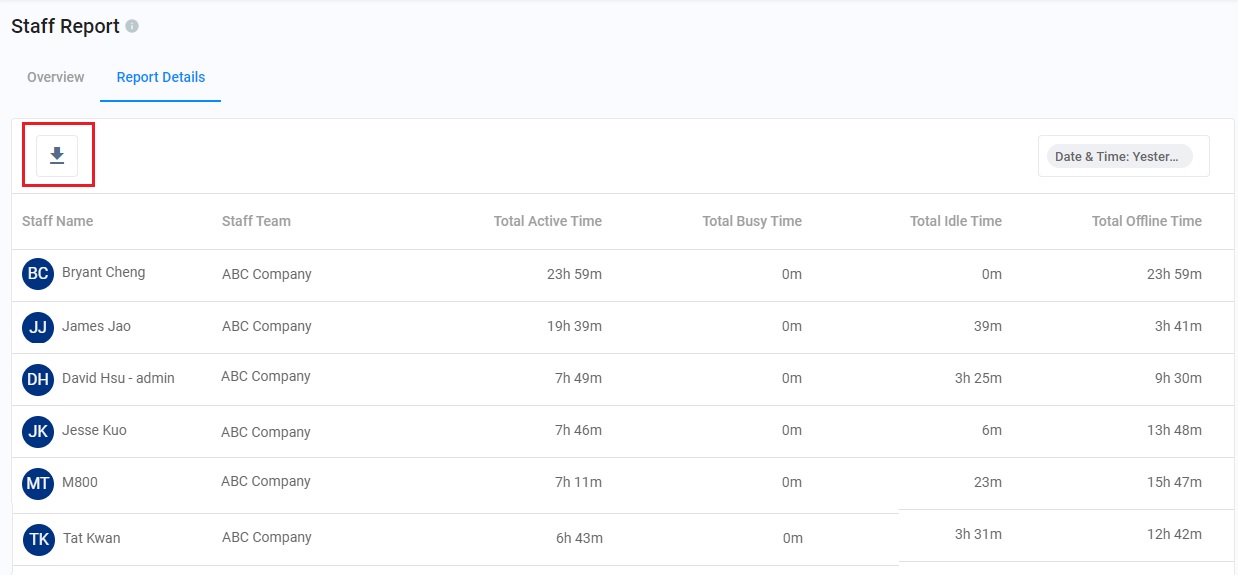The width and height of the screenshot is (1238, 575).
Task: Click Tat Kwan's TK avatar
Action: coord(39,539)
